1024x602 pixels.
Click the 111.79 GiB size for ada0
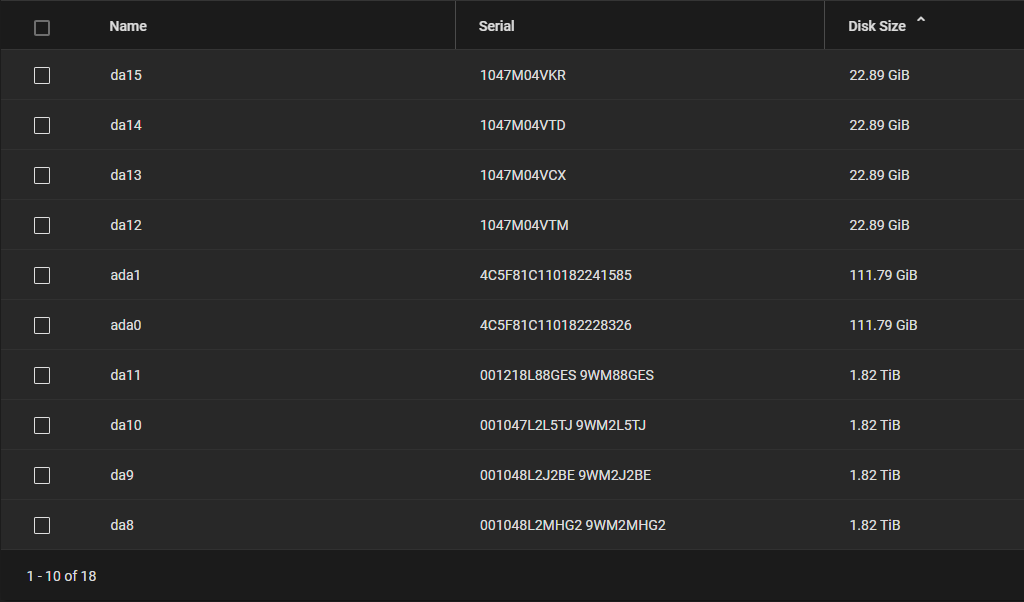tap(883, 325)
